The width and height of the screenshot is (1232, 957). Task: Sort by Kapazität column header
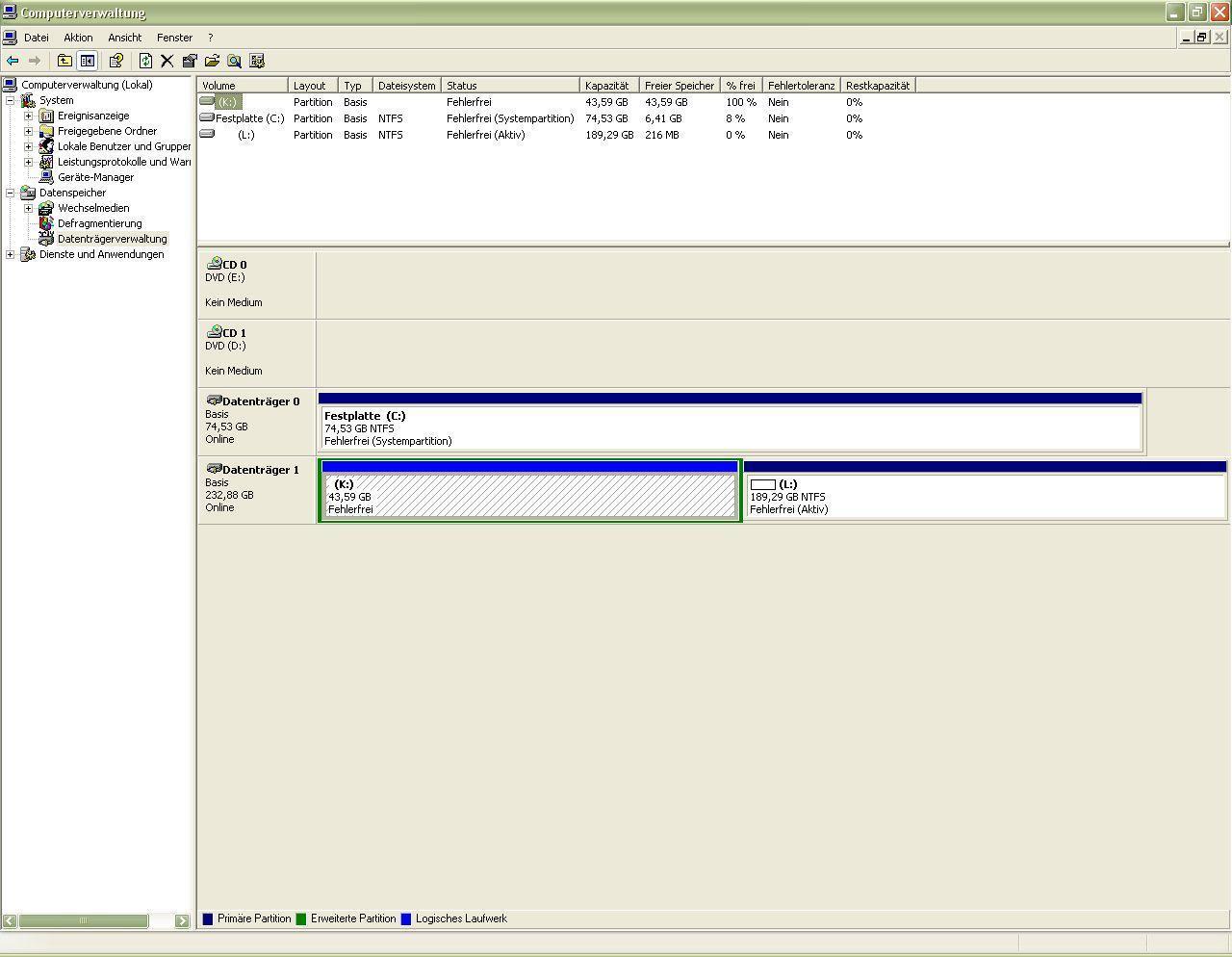pyautogui.click(x=609, y=86)
